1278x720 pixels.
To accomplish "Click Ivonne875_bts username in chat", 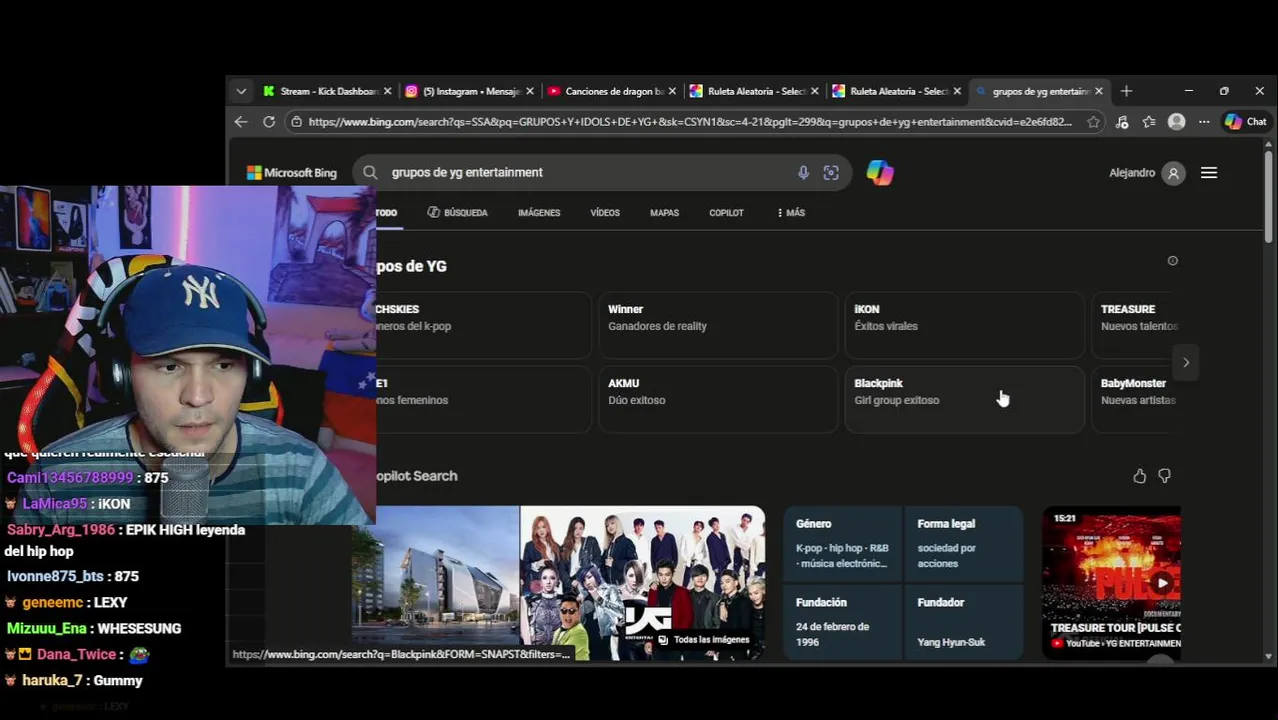I will point(55,576).
